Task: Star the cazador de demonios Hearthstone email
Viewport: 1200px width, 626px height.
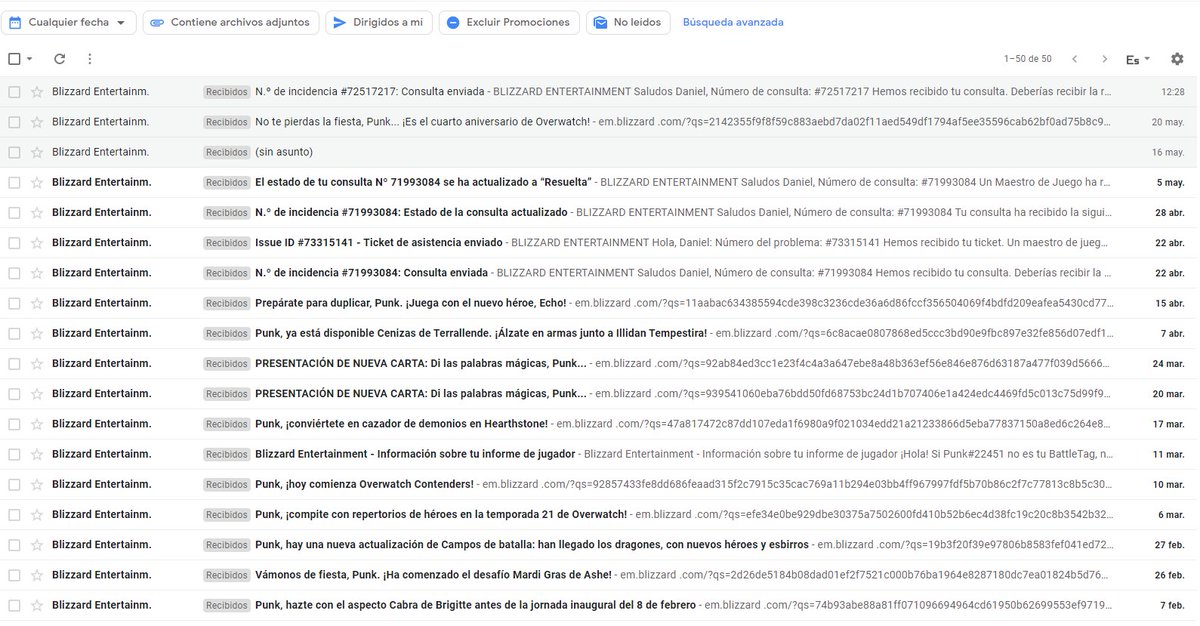Action: point(37,424)
